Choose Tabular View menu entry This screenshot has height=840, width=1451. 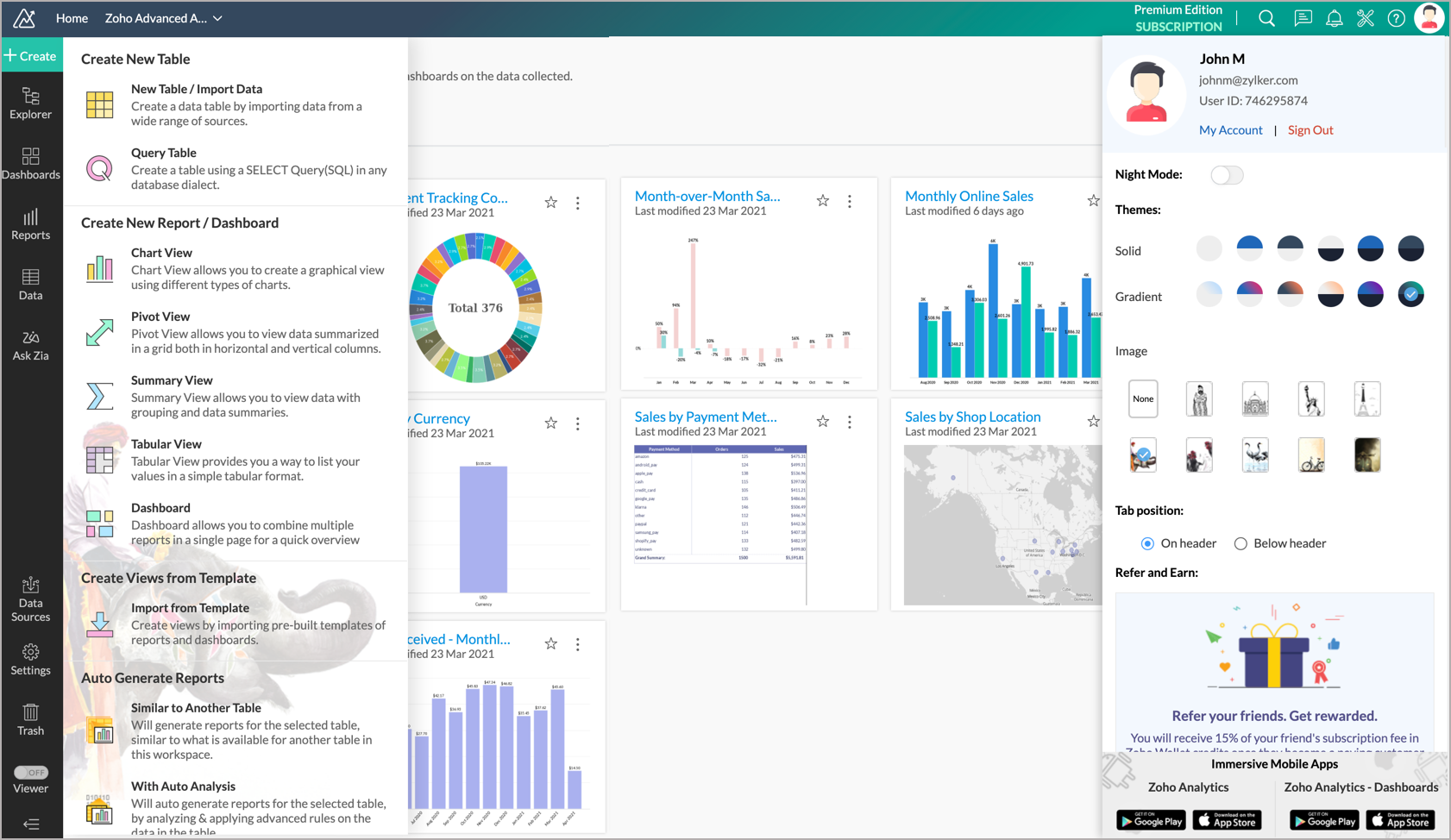(236, 460)
